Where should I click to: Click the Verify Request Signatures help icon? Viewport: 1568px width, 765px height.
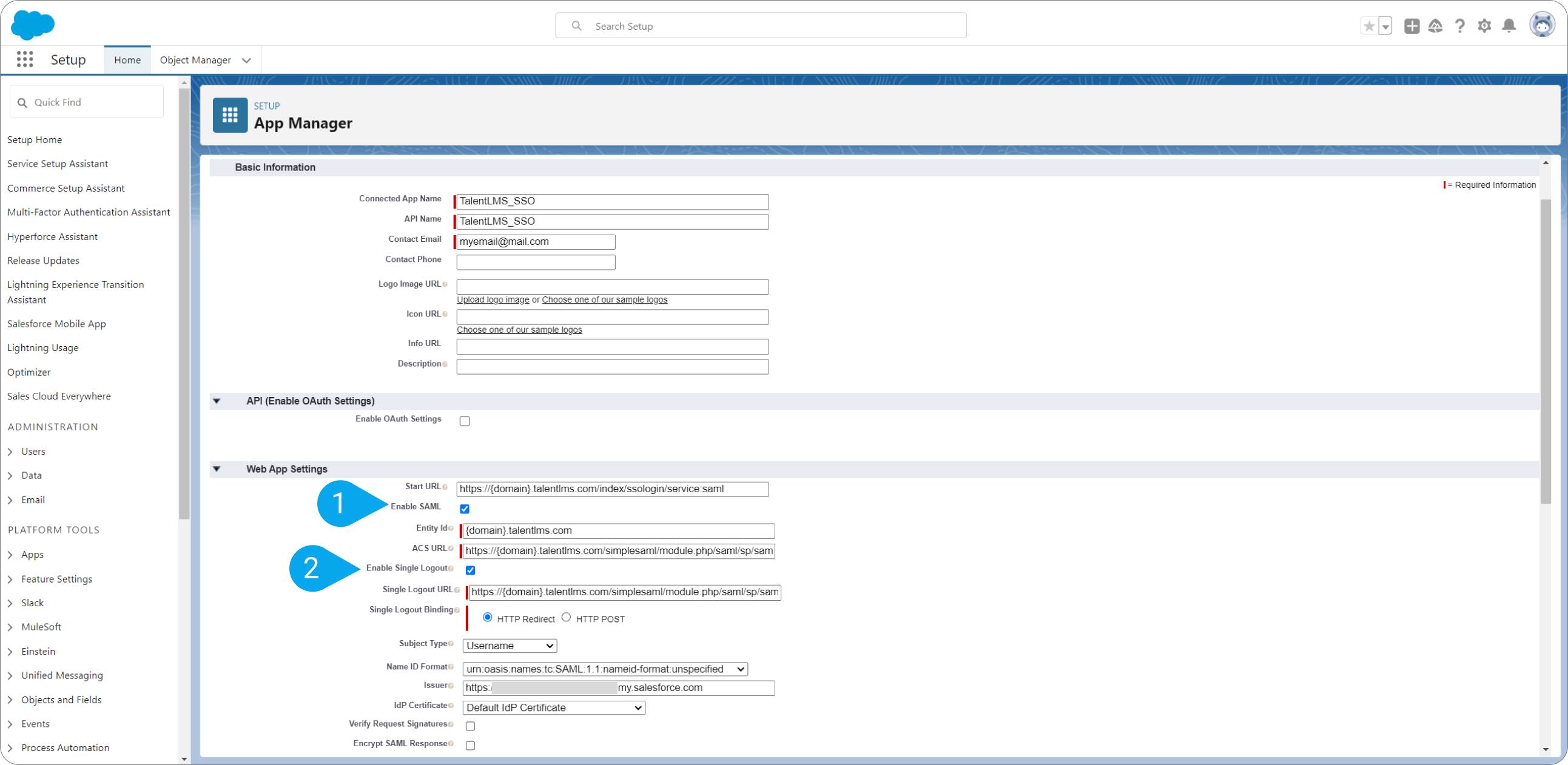pyautogui.click(x=451, y=724)
